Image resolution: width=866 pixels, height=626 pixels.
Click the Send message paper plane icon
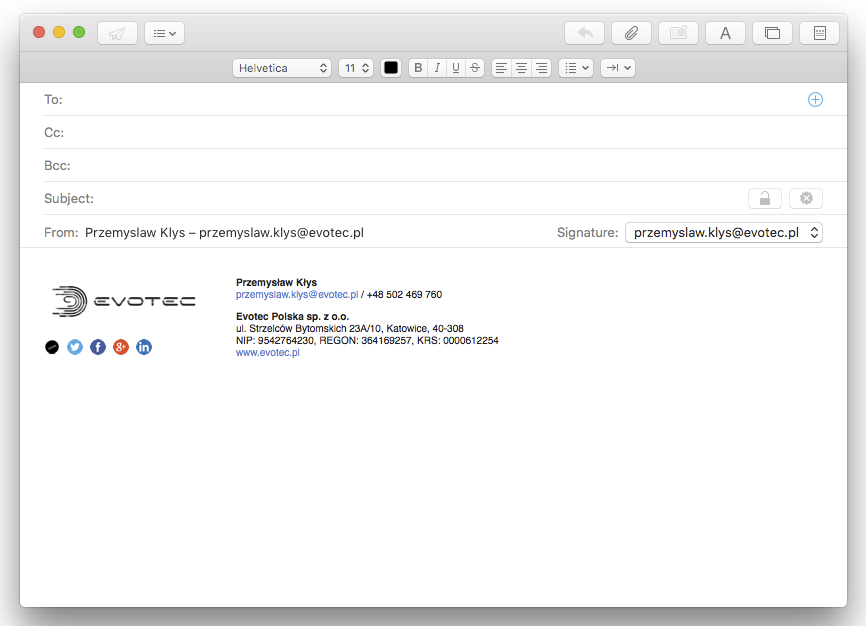coord(117,32)
